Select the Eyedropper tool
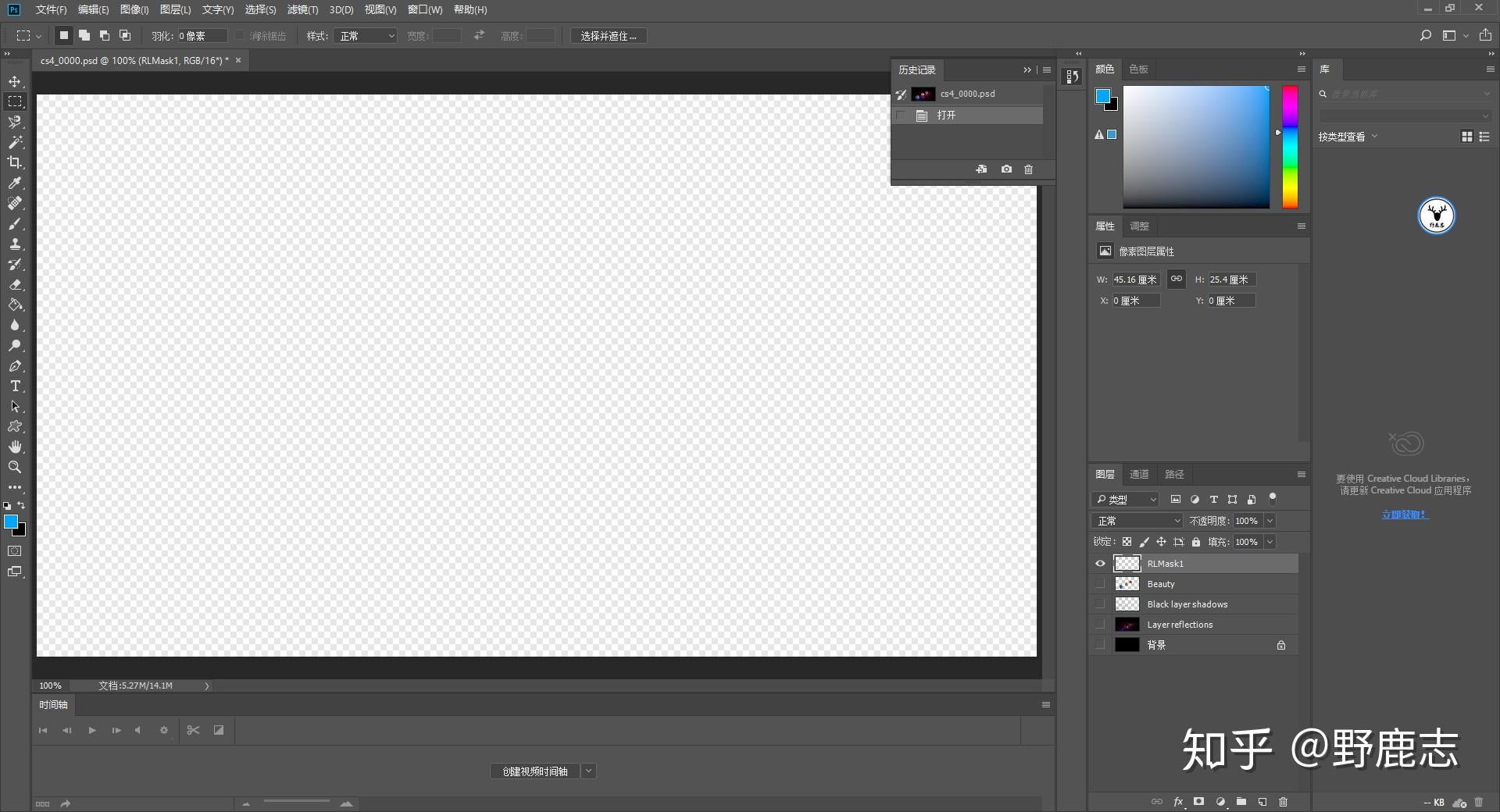This screenshot has width=1500, height=812. tap(15, 183)
